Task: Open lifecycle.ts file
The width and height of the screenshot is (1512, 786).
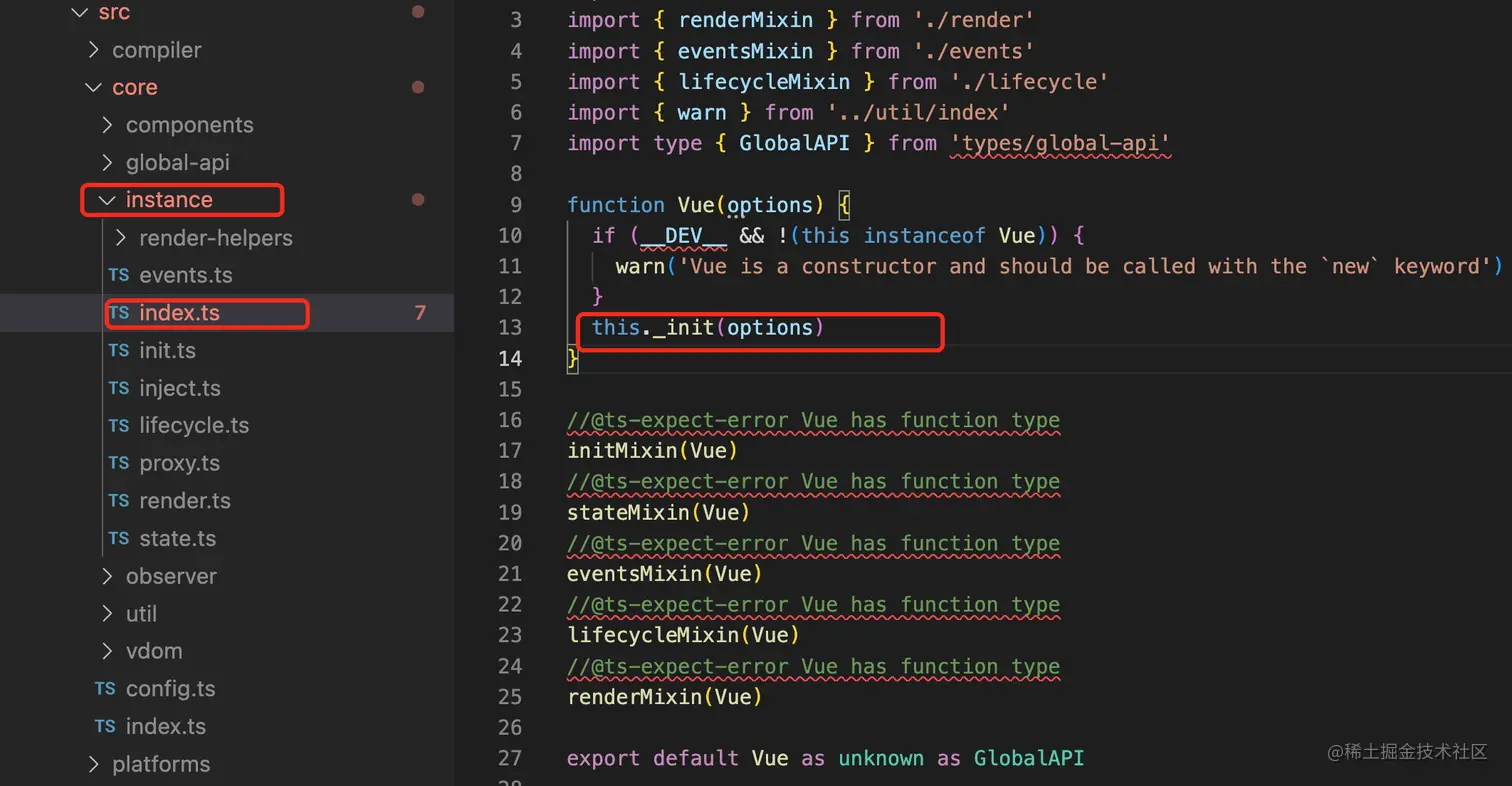Action: [x=194, y=425]
